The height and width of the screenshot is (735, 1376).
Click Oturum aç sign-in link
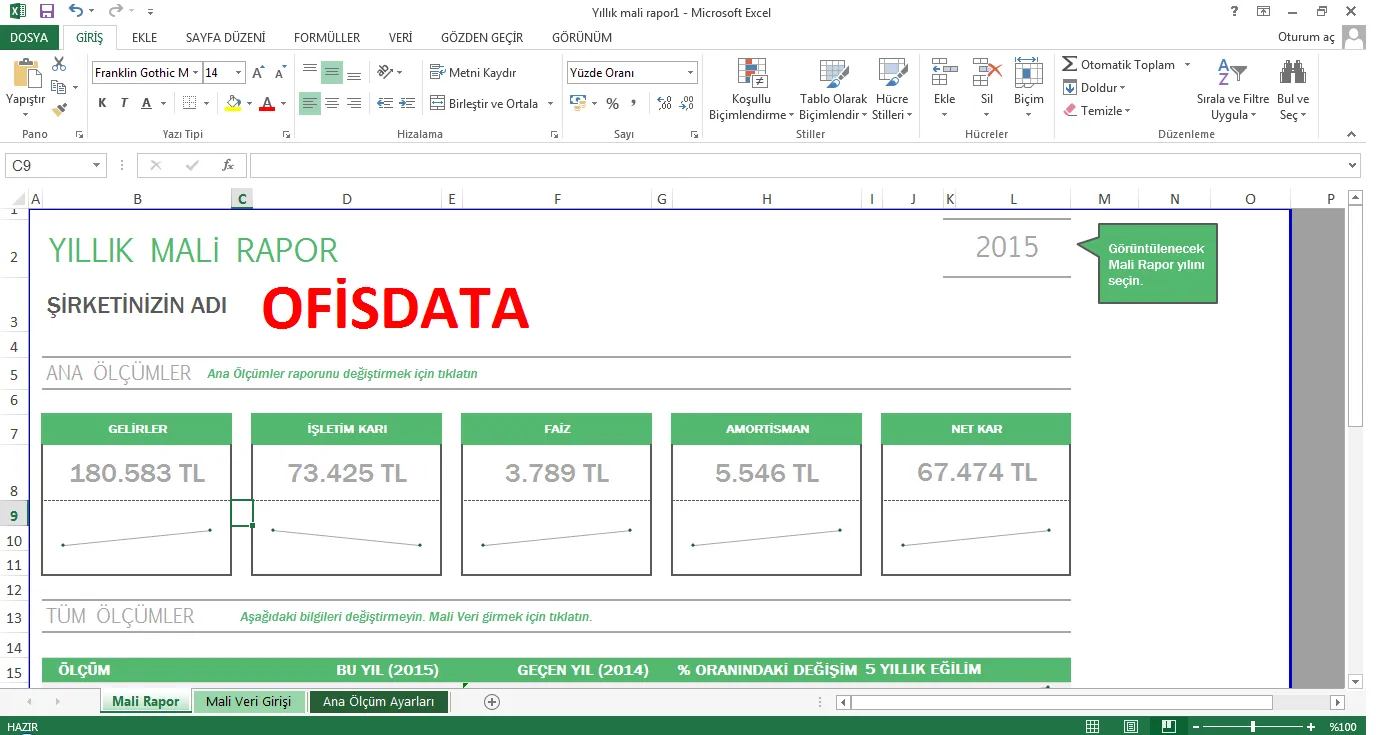point(1306,37)
